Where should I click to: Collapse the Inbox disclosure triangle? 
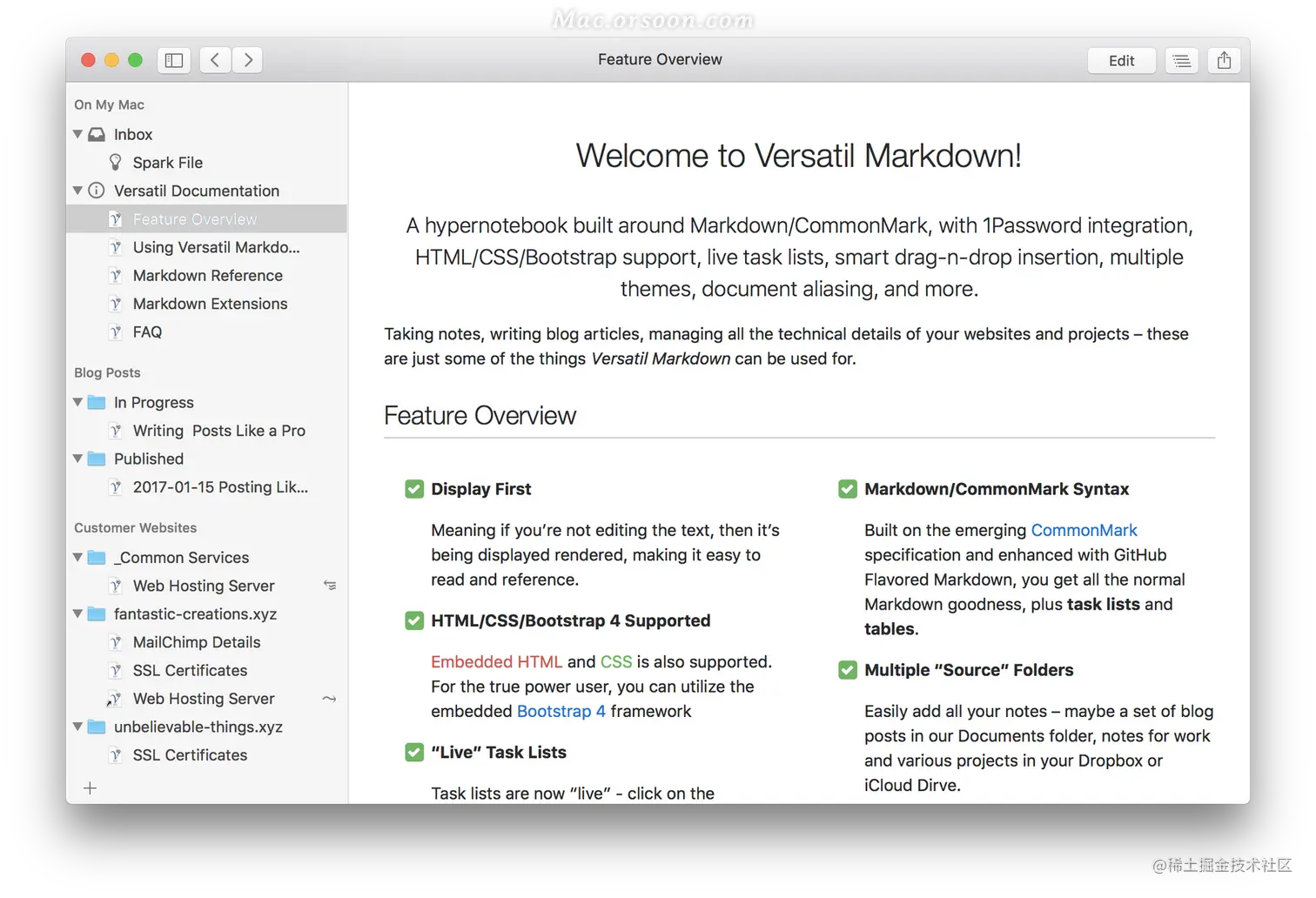[x=77, y=134]
